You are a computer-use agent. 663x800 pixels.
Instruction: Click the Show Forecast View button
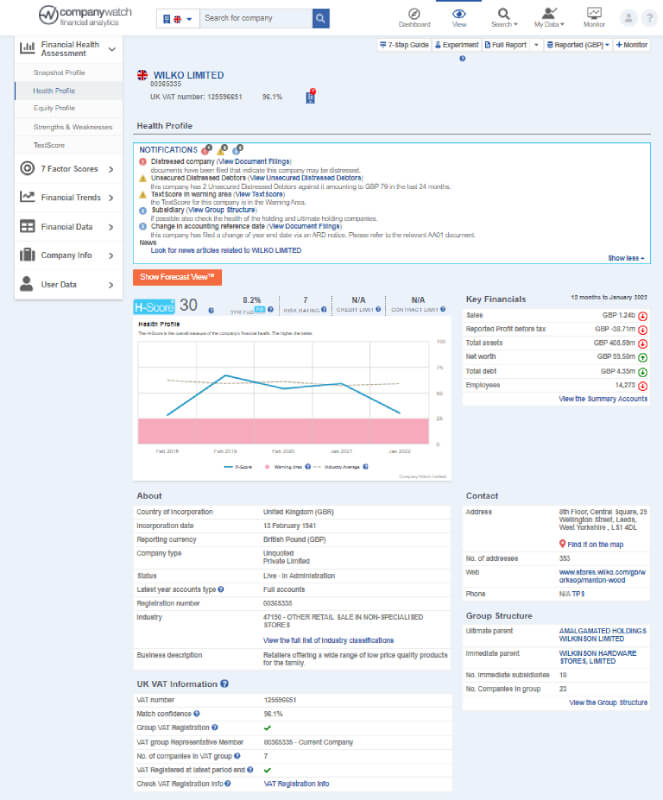178,277
